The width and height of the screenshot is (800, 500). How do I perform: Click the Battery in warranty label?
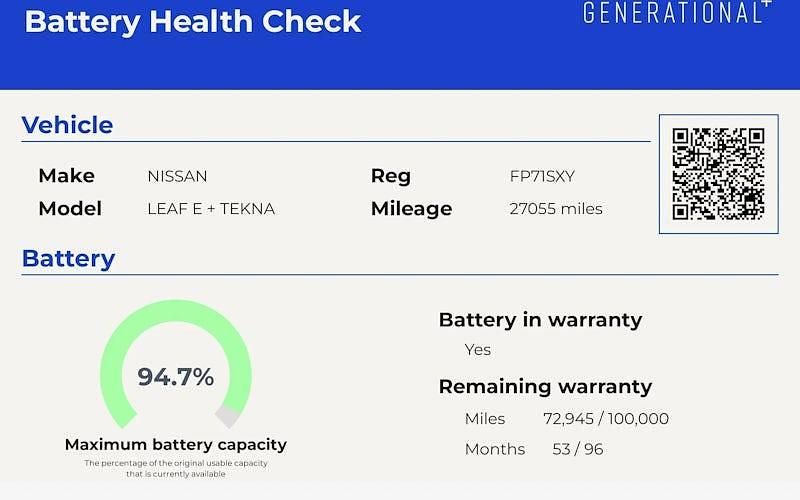click(x=540, y=320)
